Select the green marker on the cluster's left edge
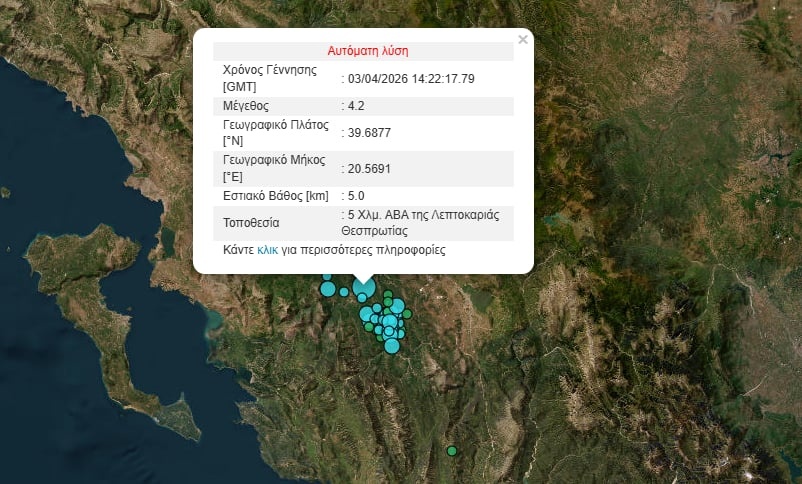This screenshot has width=802, height=484. 369,326
